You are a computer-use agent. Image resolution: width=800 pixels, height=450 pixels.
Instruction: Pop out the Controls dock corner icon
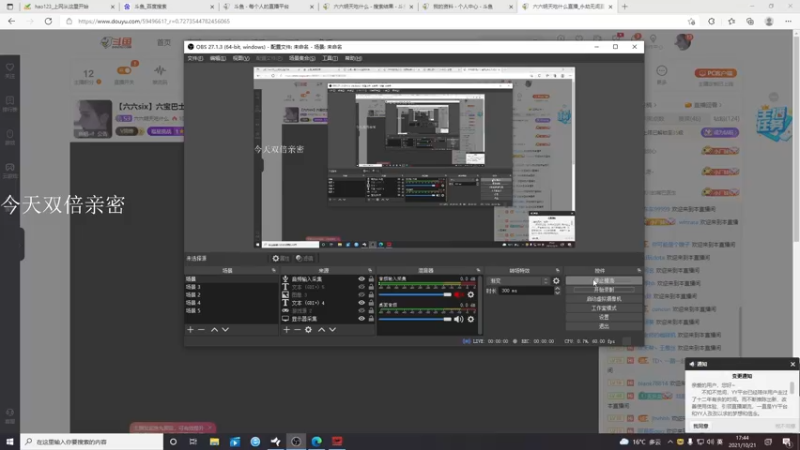pos(639,270)
